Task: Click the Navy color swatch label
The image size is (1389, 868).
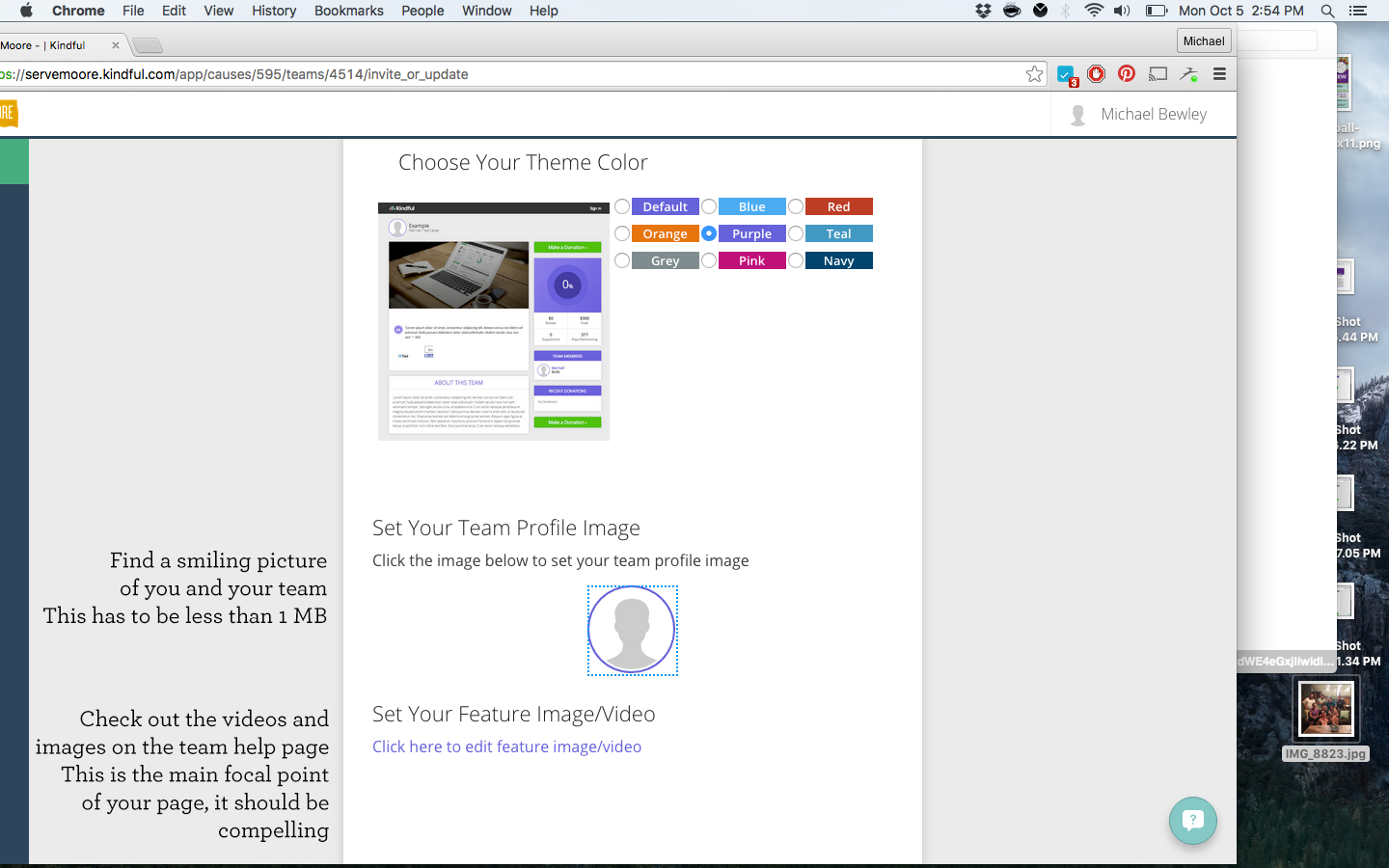Action: [839, 260]
